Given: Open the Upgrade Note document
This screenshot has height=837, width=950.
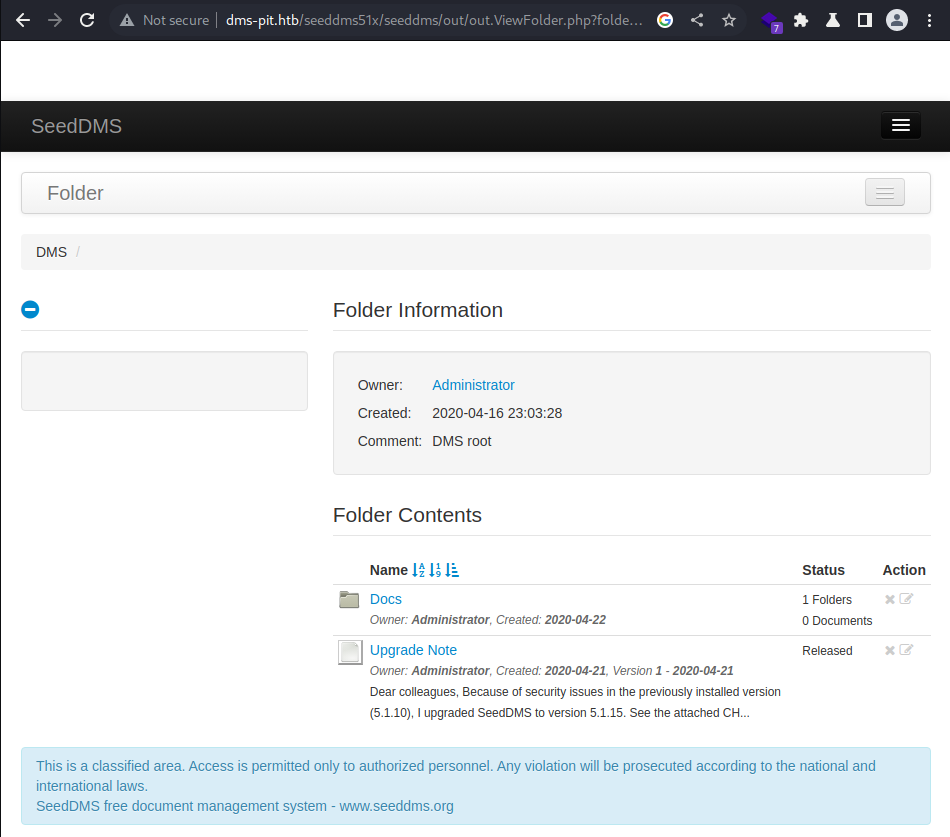Looking at the screenshot, I should pyautogui.click(x=413, y=650).
